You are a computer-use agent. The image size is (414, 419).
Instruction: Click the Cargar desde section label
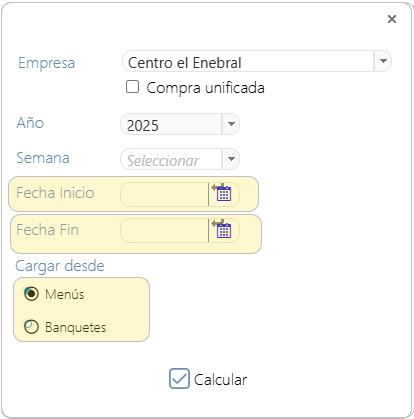[x=60, y=266]
